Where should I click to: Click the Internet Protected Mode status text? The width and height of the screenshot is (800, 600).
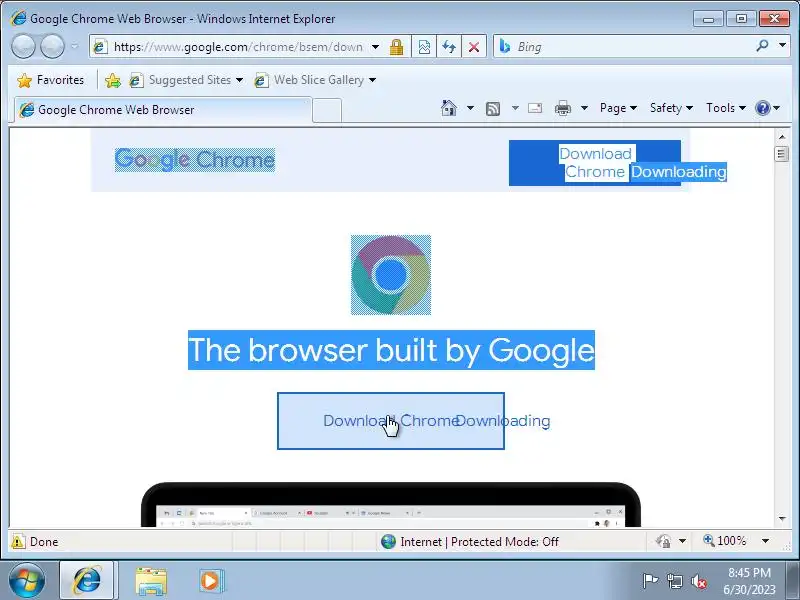(x=479, y=542)
